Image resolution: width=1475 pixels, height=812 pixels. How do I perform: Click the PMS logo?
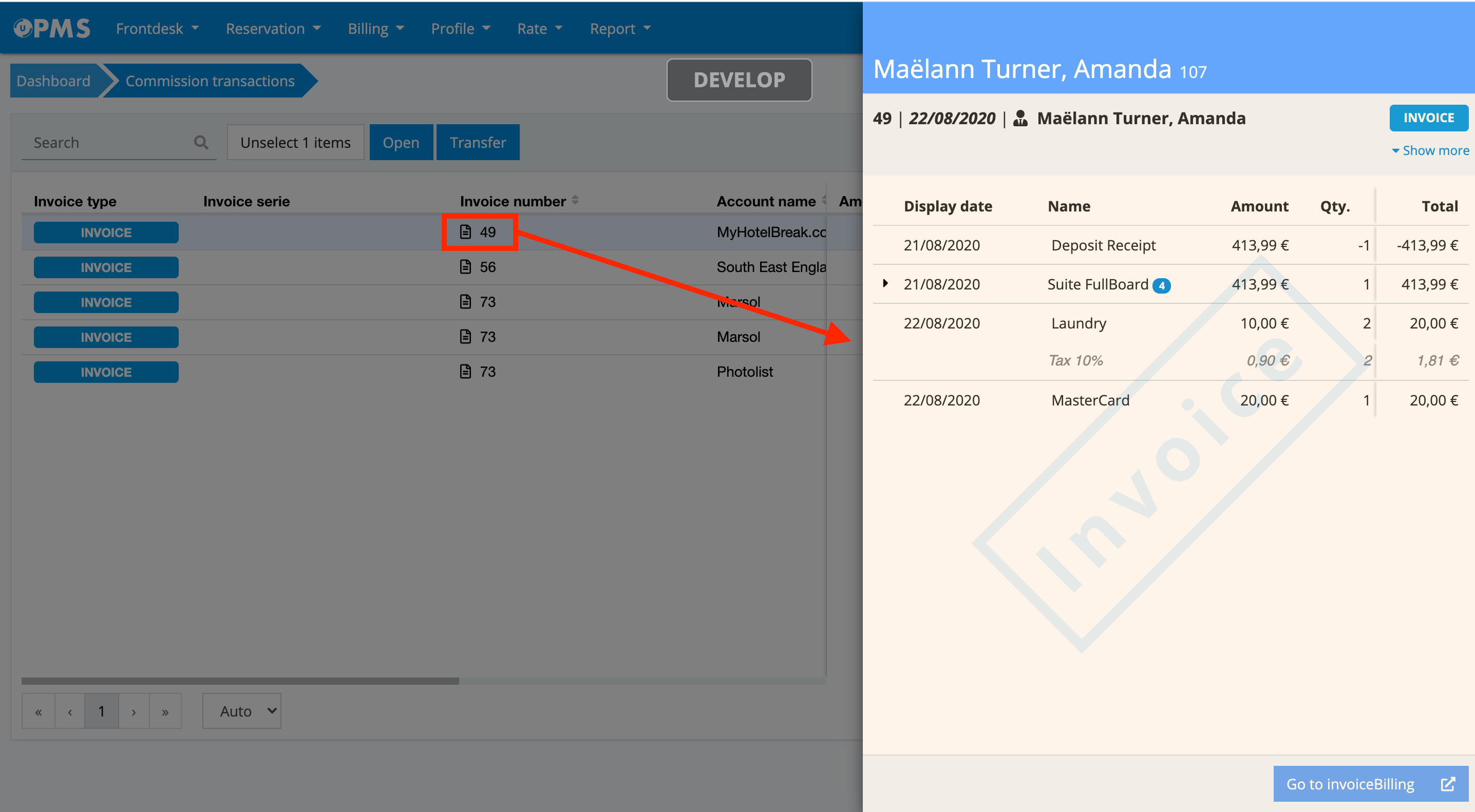52,28
